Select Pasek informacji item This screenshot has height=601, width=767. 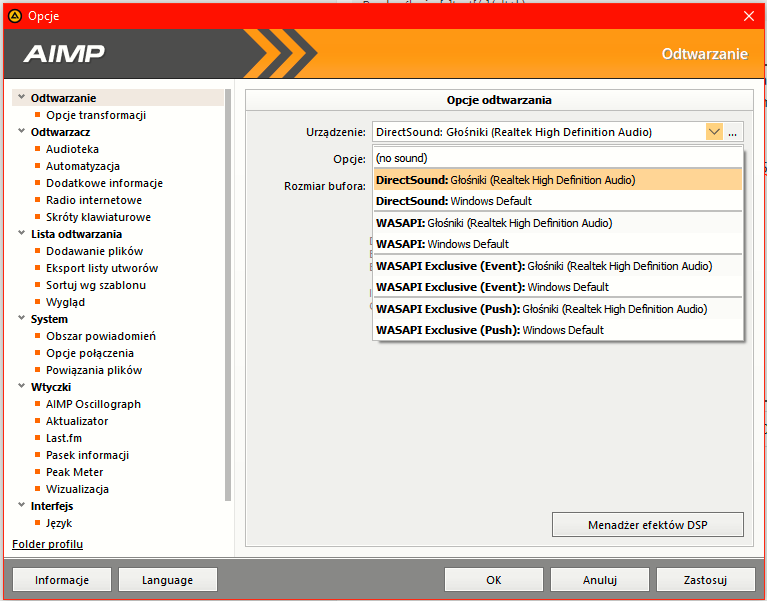pyautogui.click(x=87, y=455)
